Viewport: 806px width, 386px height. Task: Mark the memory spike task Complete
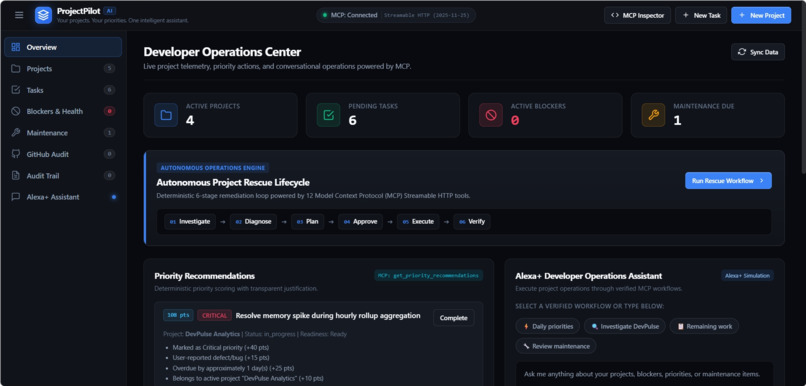tap(453, 318)
